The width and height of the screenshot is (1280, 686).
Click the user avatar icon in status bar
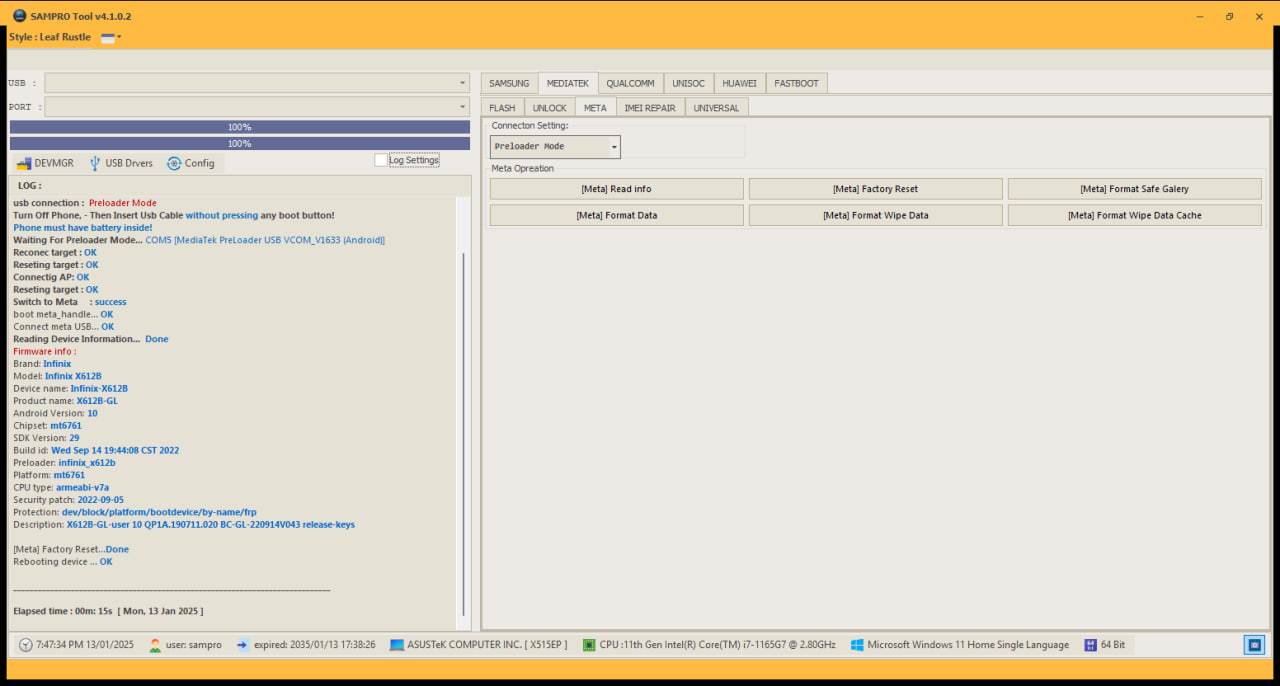coord(155,645)
